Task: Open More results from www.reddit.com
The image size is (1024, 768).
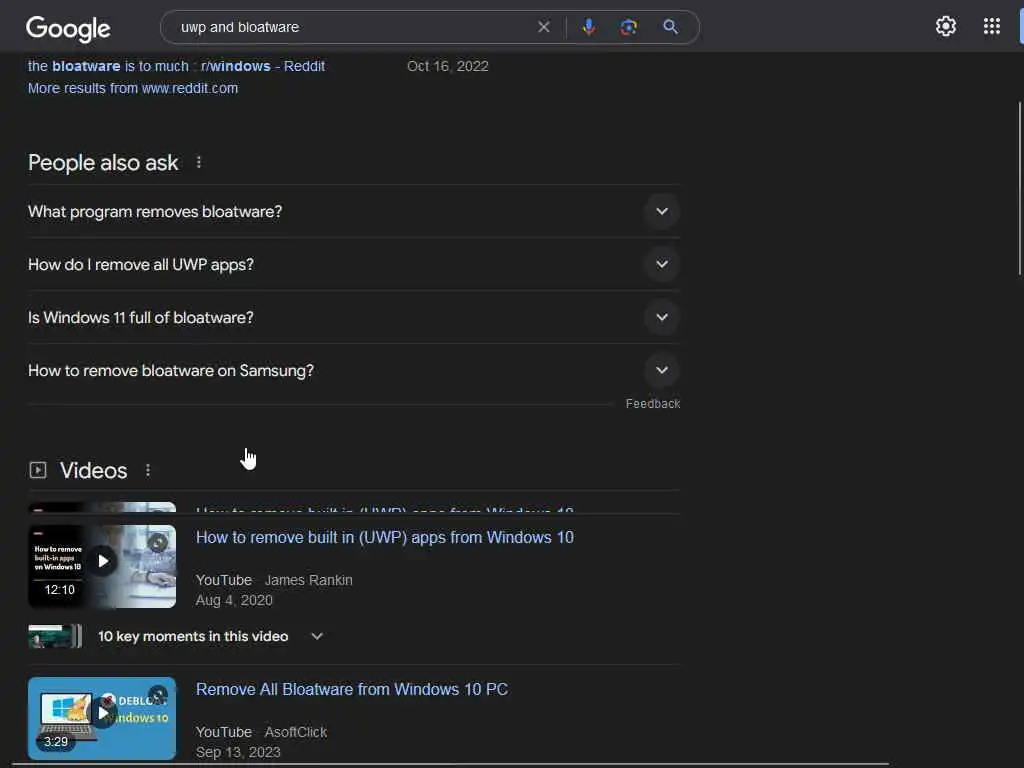Action: 133,88
